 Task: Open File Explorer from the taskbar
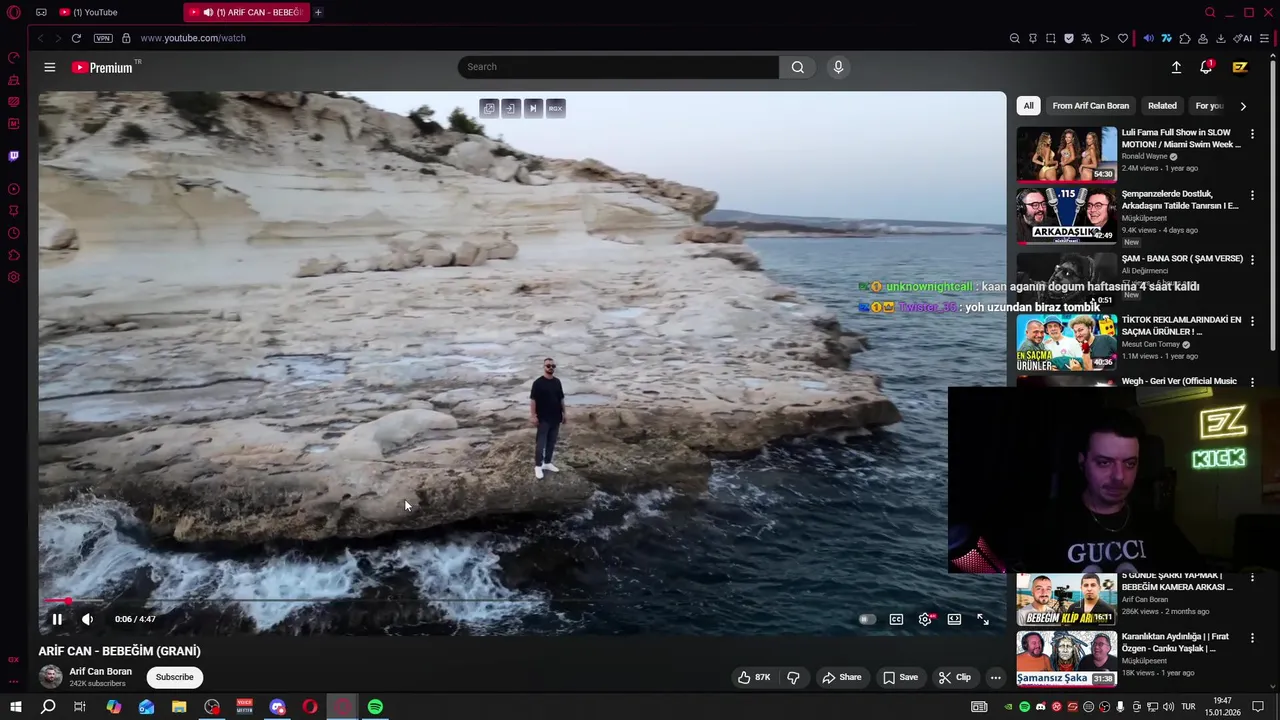click(x=179, y=707)
